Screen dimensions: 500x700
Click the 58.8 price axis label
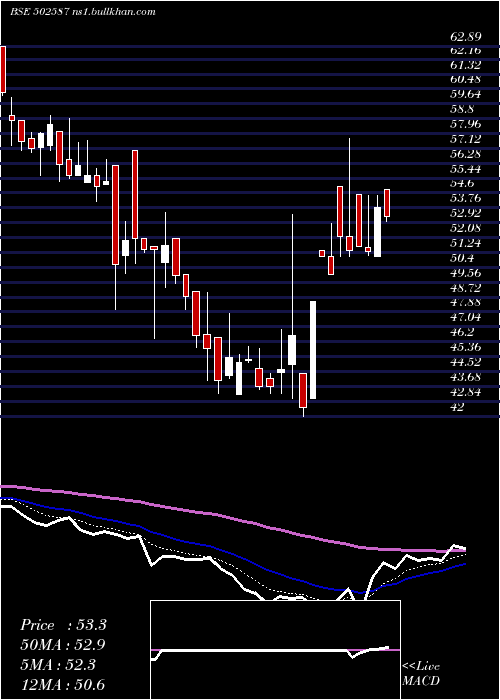coord(462,109)
